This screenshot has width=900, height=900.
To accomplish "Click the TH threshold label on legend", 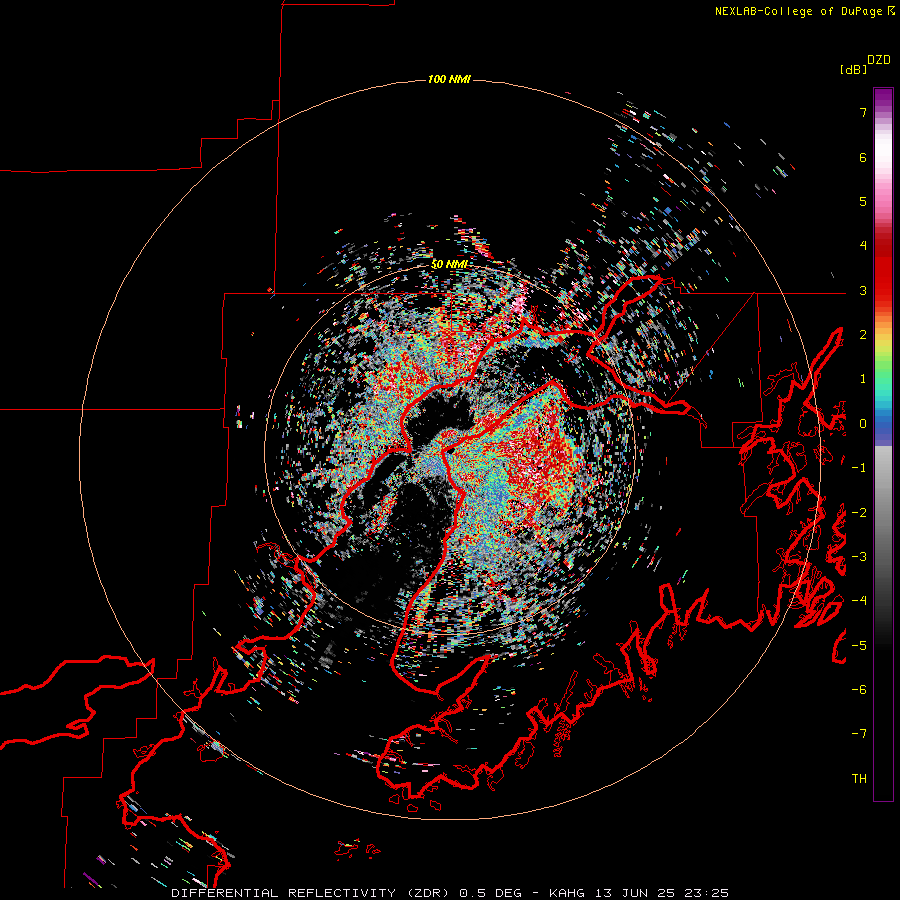I will click(x=859, y=779).
